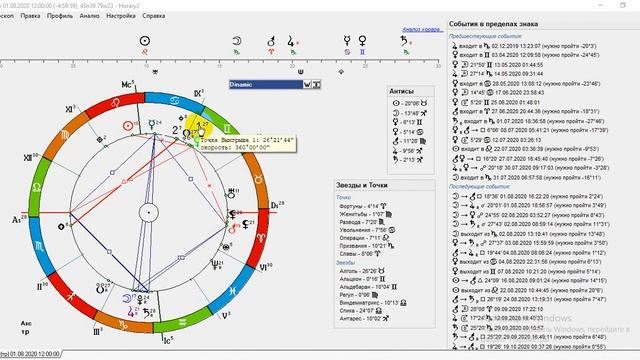Click the icon button right of the W button
640x360 pixels.
316,84
